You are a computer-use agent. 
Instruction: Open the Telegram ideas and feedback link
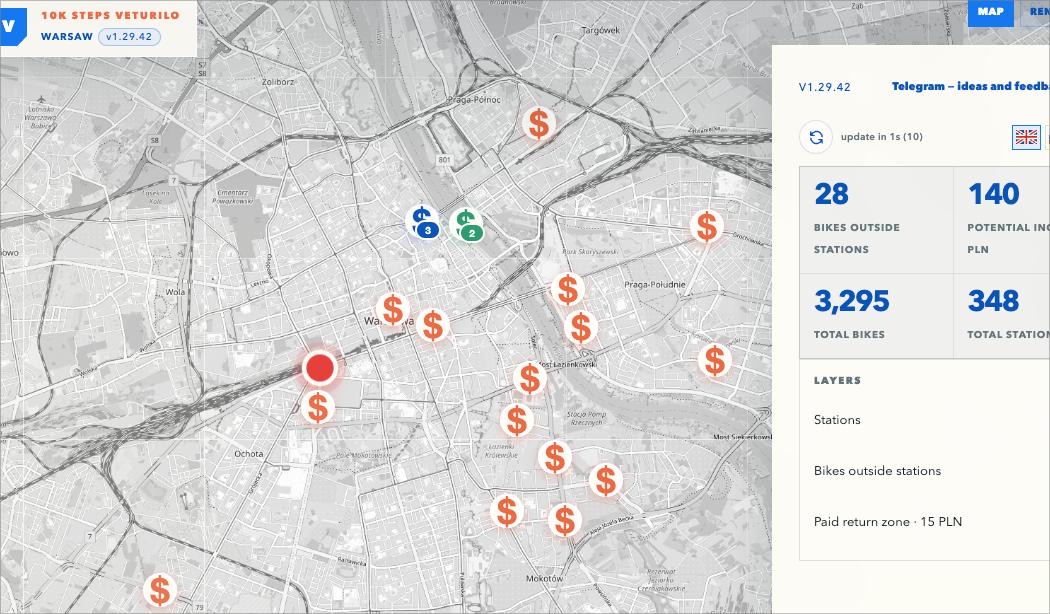(970, 86)
